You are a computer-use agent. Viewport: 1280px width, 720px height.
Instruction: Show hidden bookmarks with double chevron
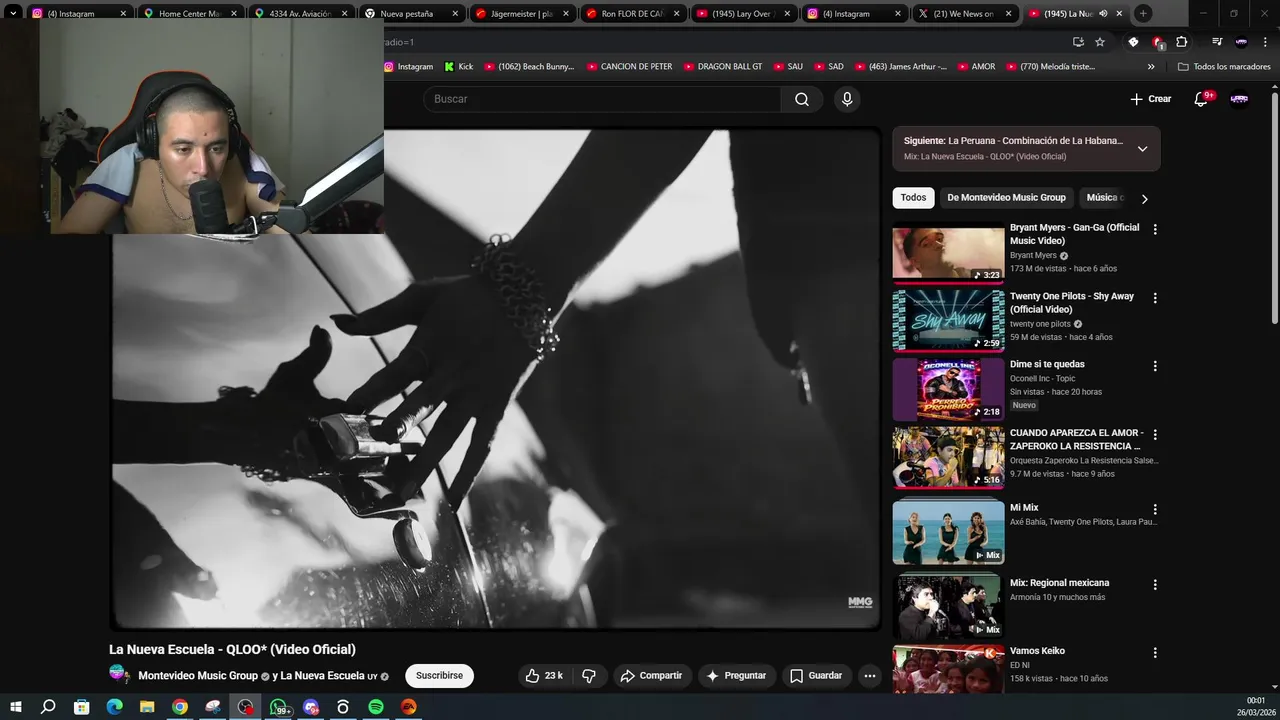(1151, 67)
